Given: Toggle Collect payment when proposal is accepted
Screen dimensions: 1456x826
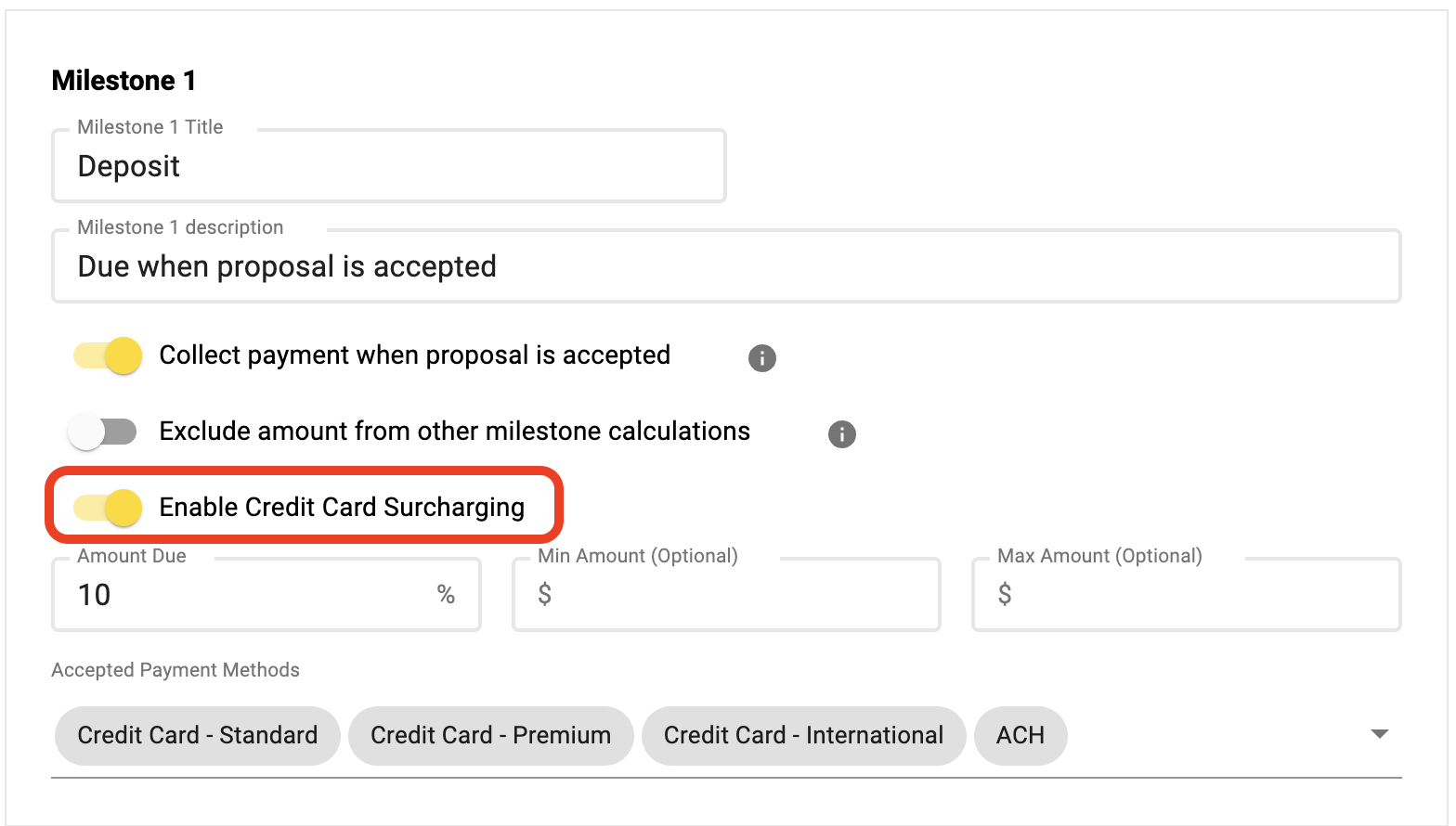Looking at the screenshot, I should 107,355.
